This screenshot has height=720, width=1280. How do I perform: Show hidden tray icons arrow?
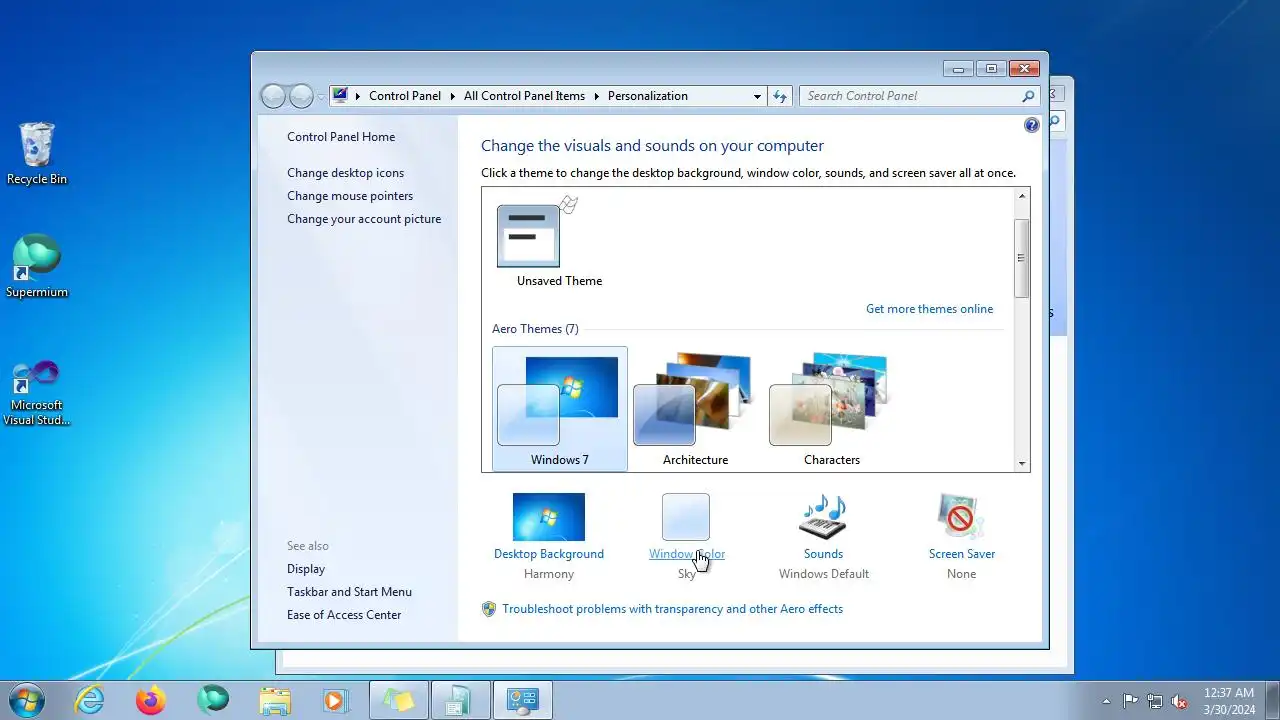point(1106,701)
